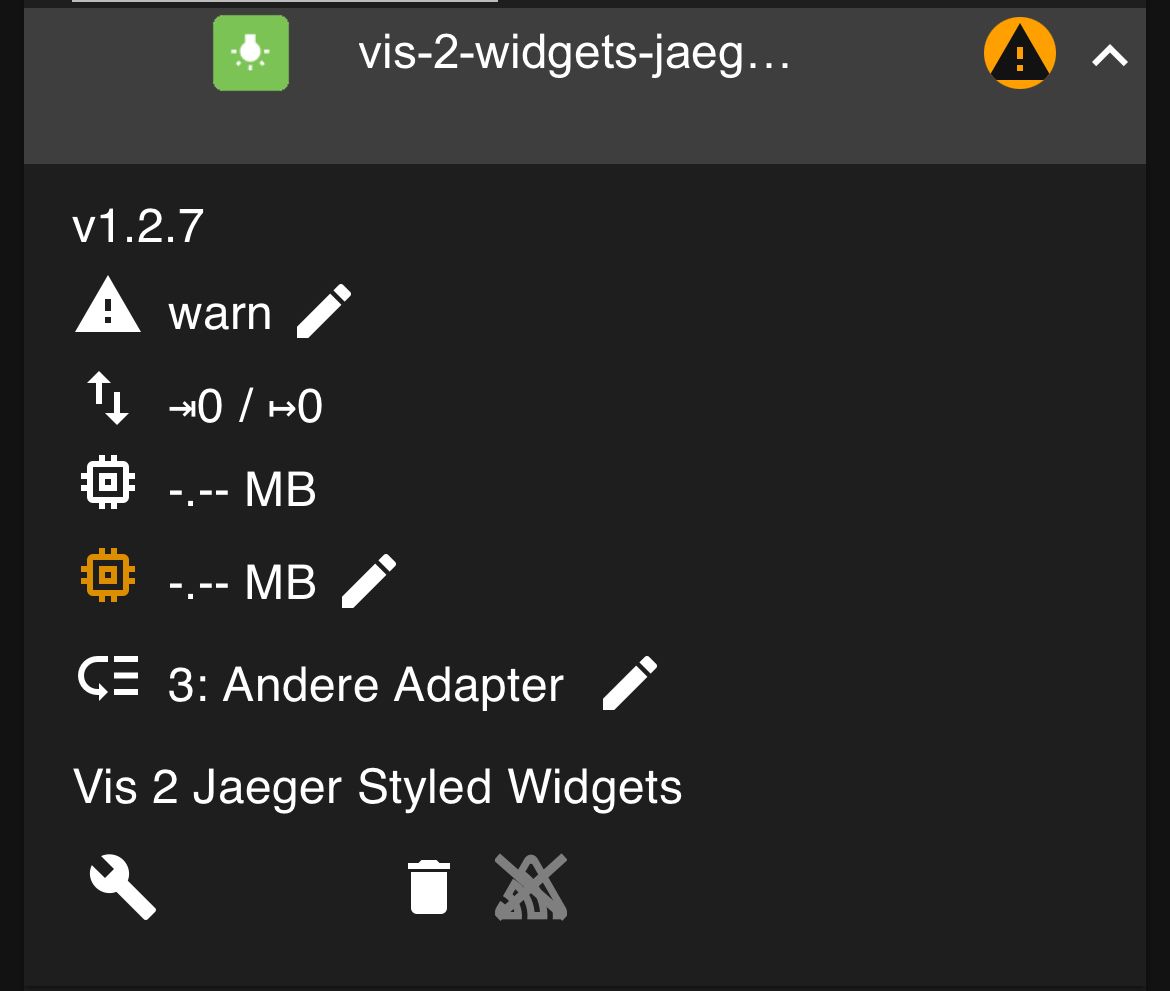The height and width of the screenshot is (991, 1170).
Task: Open instance settings with the wrench
Action: [x=123, y=886]
